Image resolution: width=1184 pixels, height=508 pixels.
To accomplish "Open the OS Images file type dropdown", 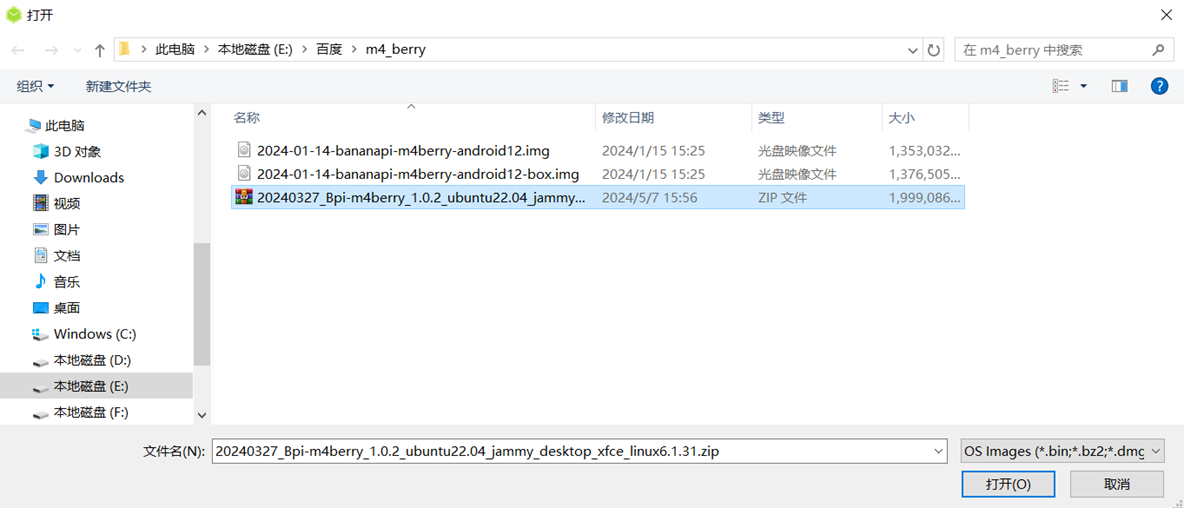I will (x=1062, y=451).
